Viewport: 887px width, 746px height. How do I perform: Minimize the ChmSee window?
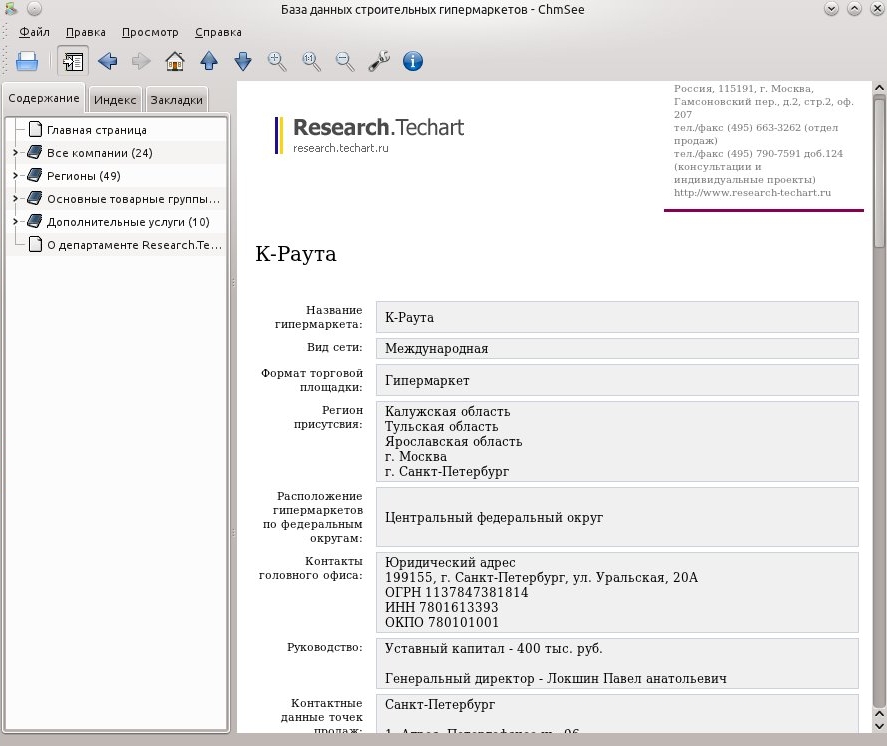pyautogui.click(x=831, y=8)
